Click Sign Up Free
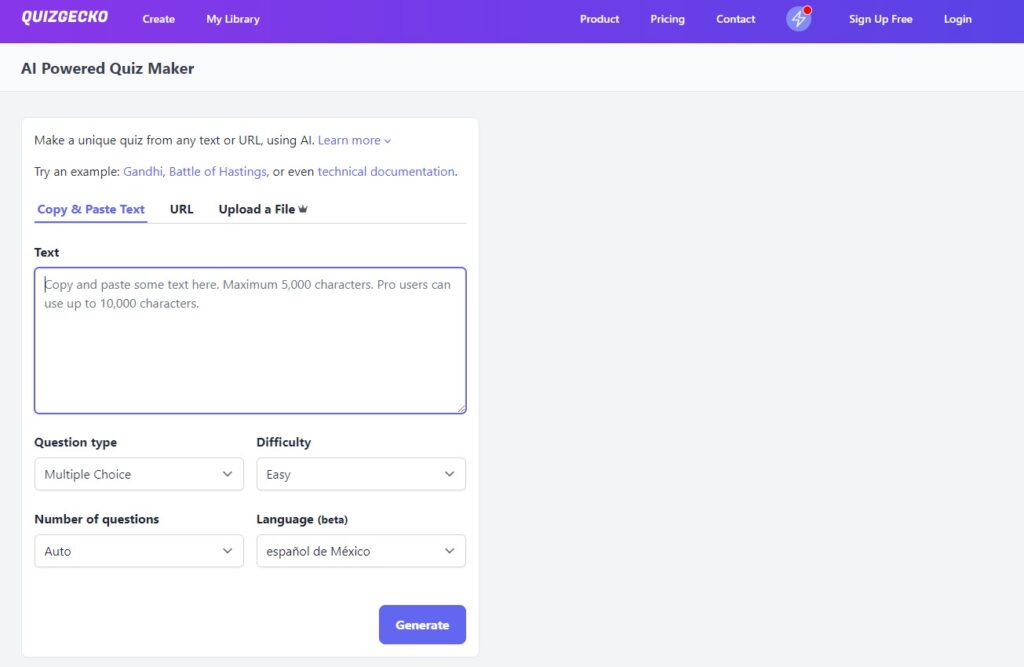 [x=880, y=19]
